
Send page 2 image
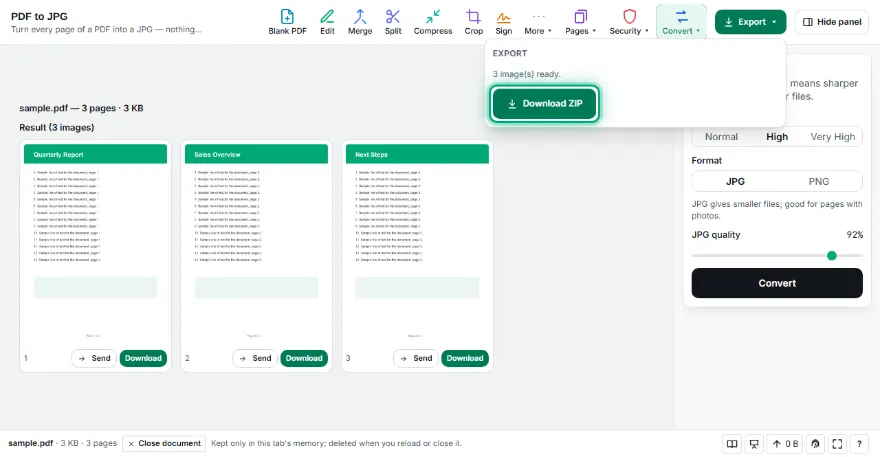[255, 358]
